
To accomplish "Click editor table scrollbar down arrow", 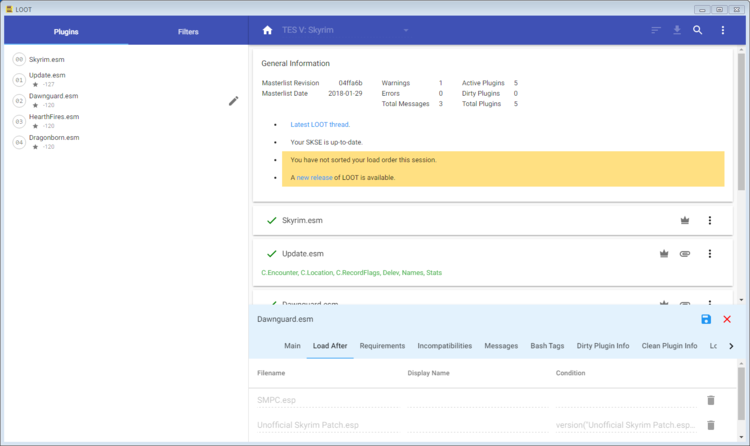I will (x=741, y=437).
